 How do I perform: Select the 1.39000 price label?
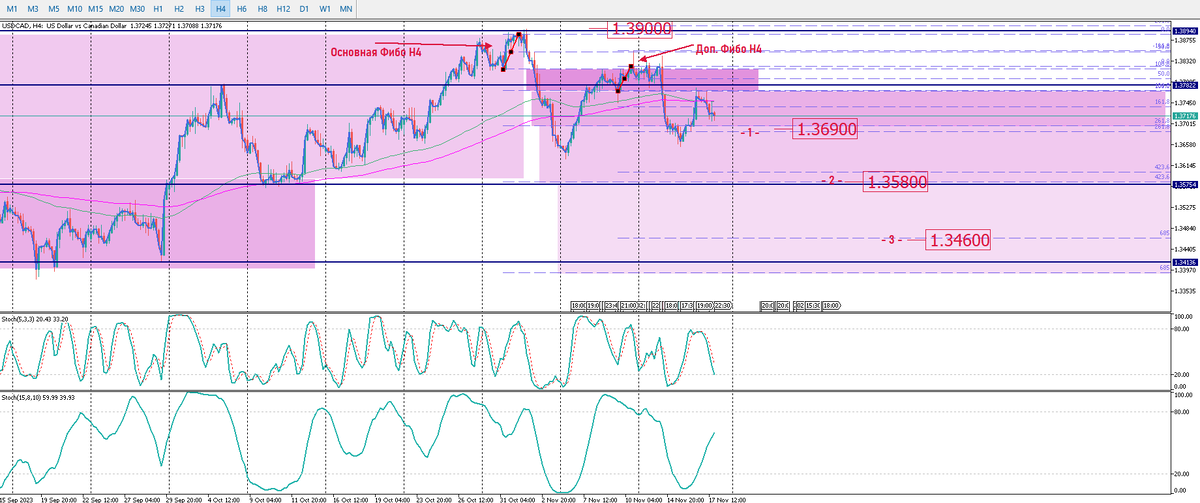pyautogui.click(x=640, y=29)
